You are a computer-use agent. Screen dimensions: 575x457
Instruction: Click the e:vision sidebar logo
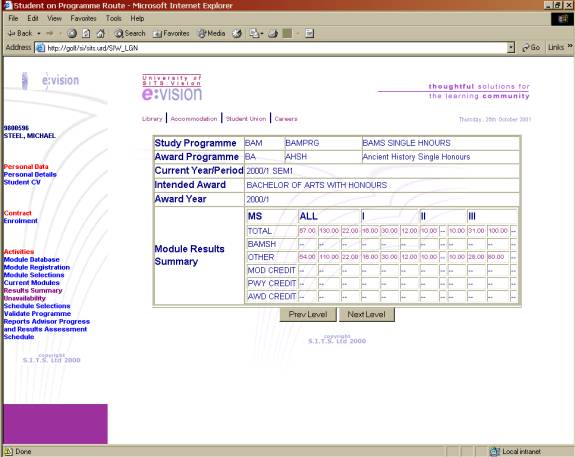(x=51, y=80)
